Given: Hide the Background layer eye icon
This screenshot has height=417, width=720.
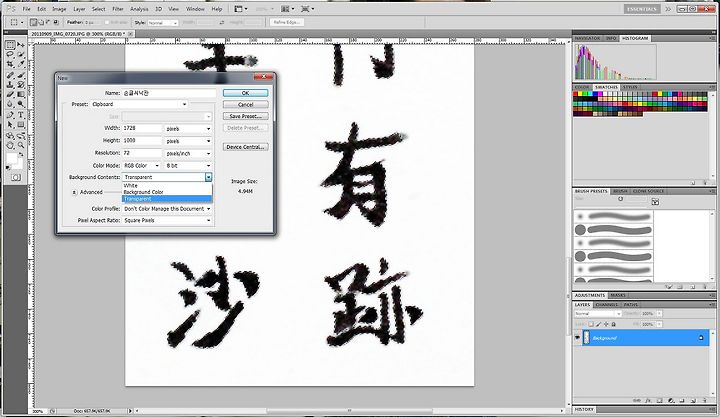Looking at the screenshot, I should pyautogui.click(x=578, y=338).
